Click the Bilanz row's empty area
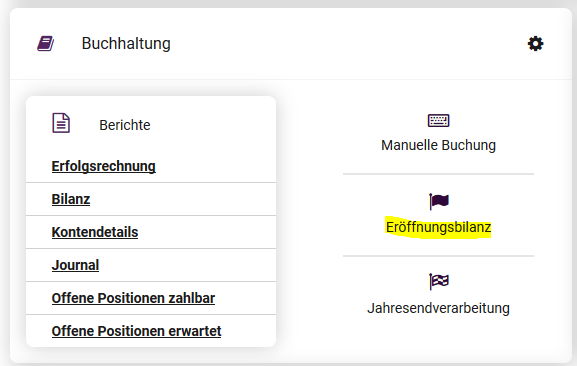 [183, 199]
